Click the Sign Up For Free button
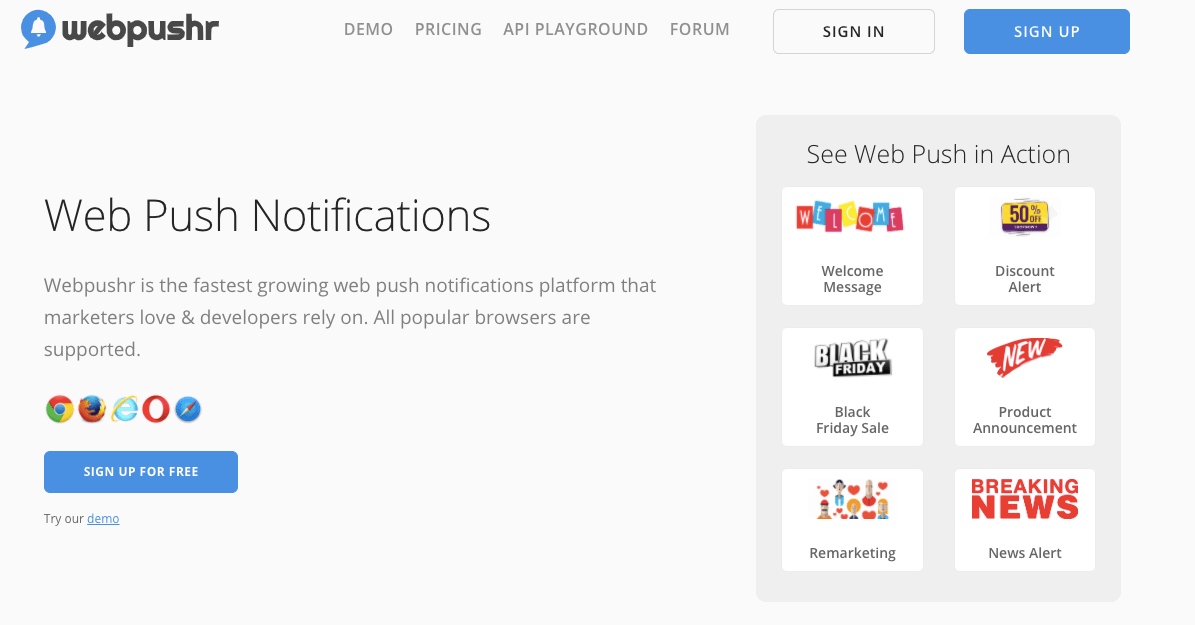 click(141, 472)
